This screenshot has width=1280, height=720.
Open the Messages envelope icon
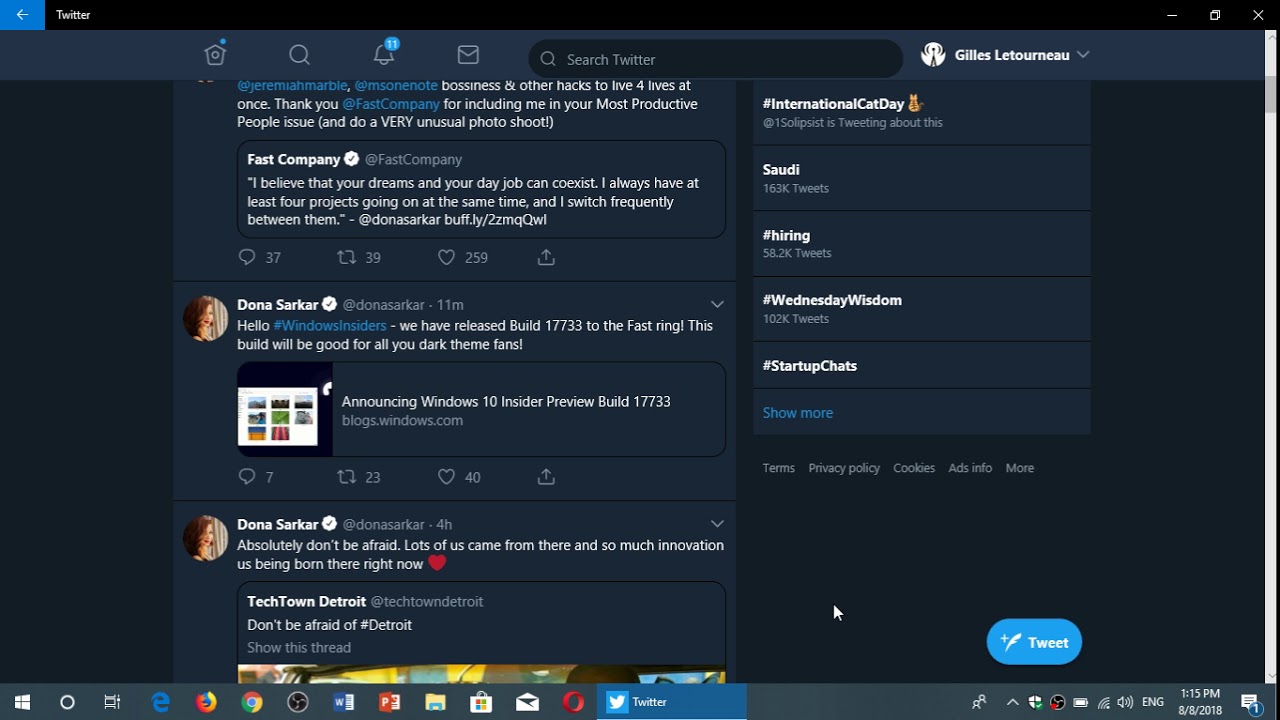[x=468, y=55]
